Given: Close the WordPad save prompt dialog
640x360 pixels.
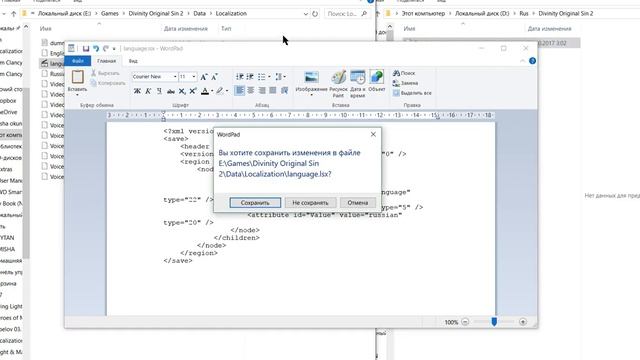Looking at the screenshot, I should click(373, 134).
